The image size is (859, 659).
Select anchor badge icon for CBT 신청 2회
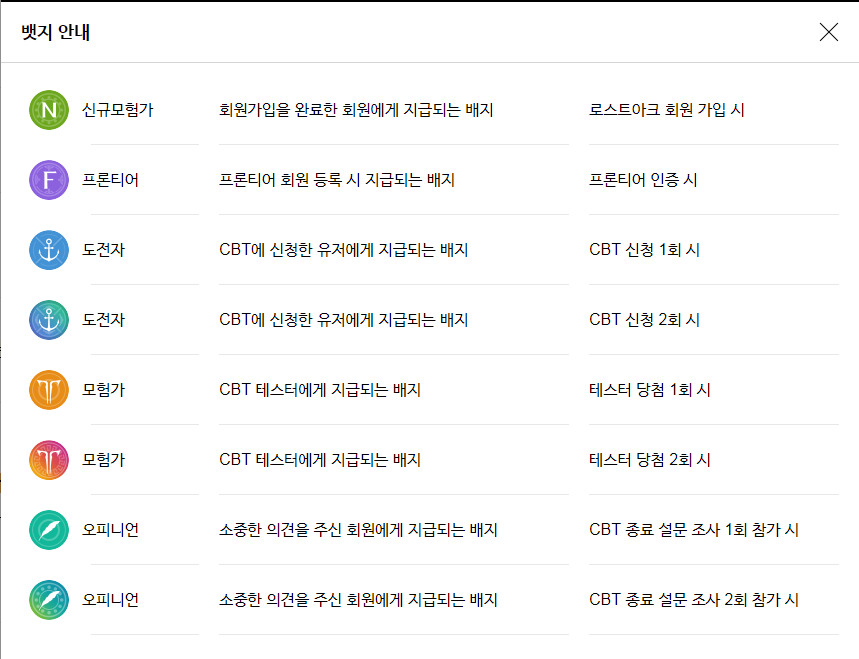[49, 320]
